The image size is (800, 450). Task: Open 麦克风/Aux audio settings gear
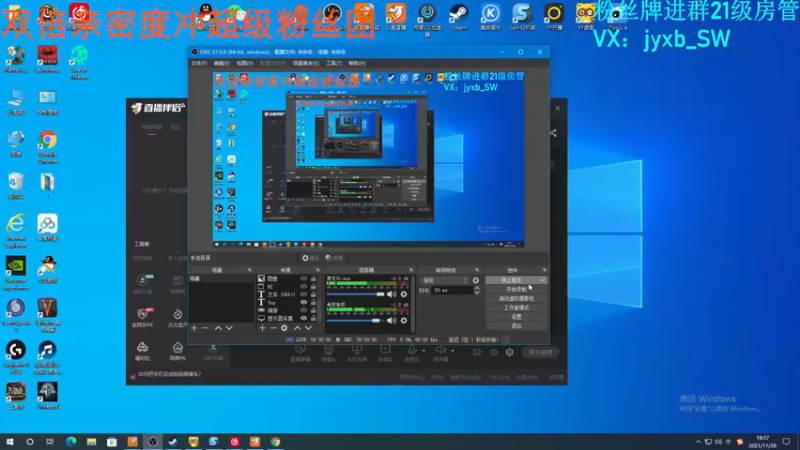404,294
